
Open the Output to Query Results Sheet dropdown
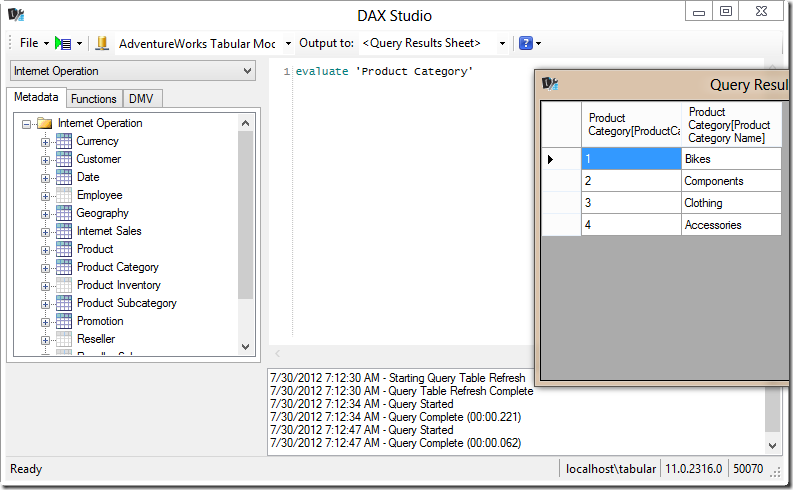(x=502, y=43)
